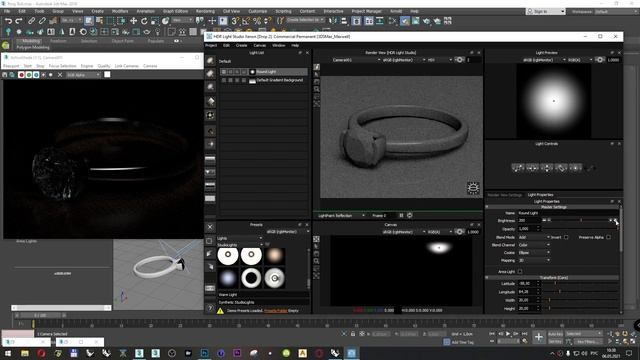
Task: Click the ring-shaped light icon in HDR sidebar
Action: (x=210, y=115)
